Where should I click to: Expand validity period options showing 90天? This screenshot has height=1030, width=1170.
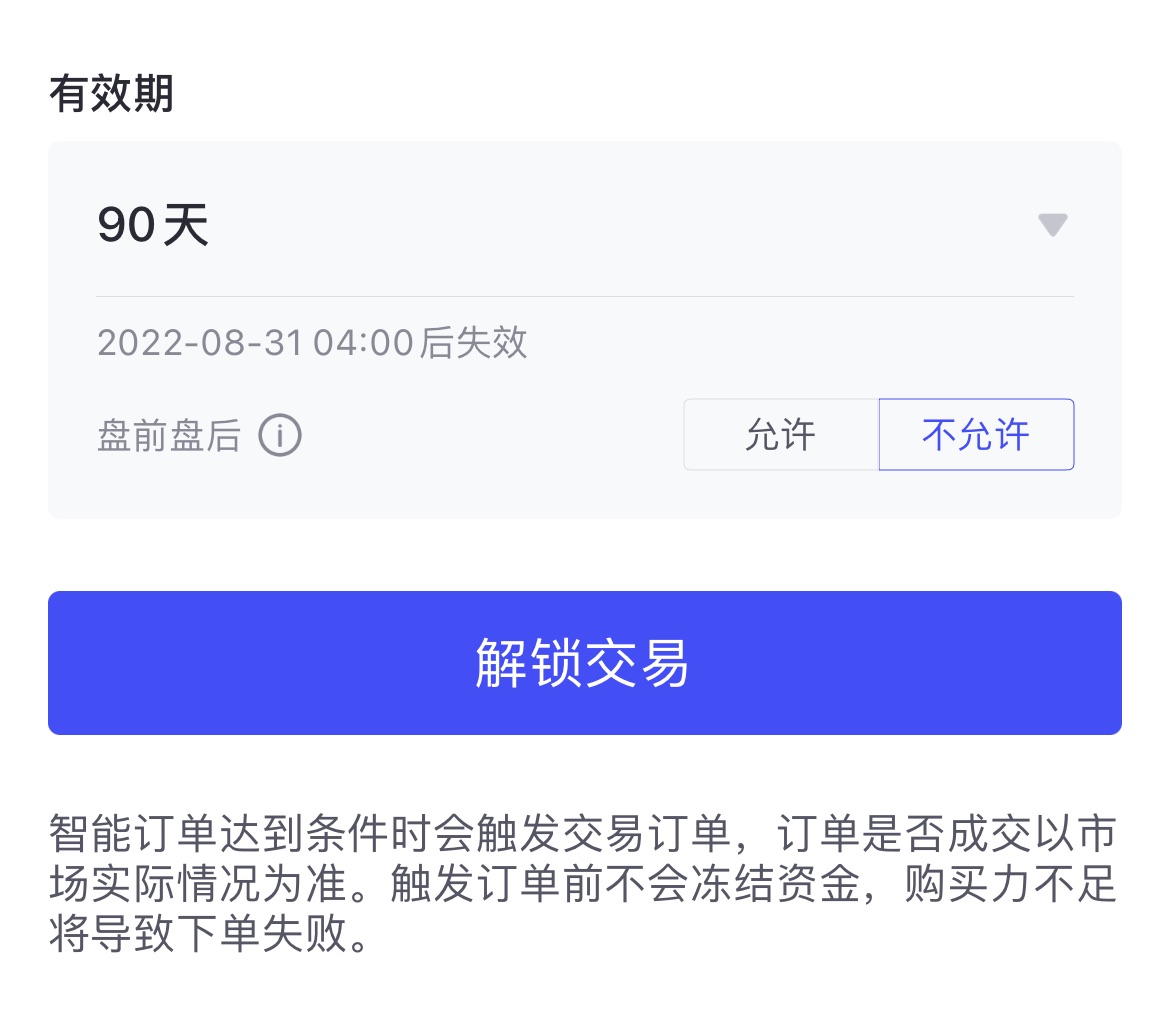[x=585, y=225]
